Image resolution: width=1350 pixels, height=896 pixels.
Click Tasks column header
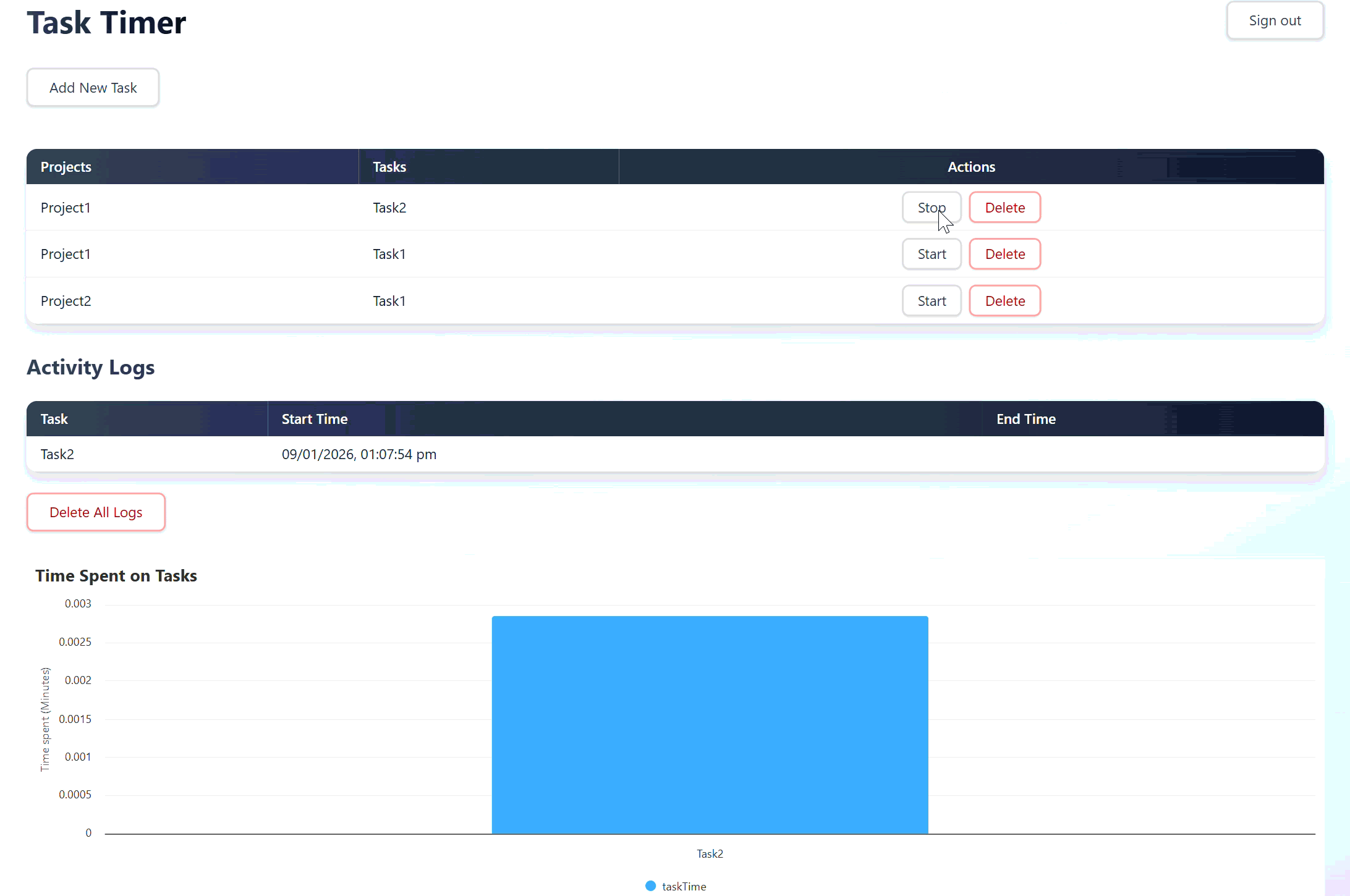[x=389, y=167]
